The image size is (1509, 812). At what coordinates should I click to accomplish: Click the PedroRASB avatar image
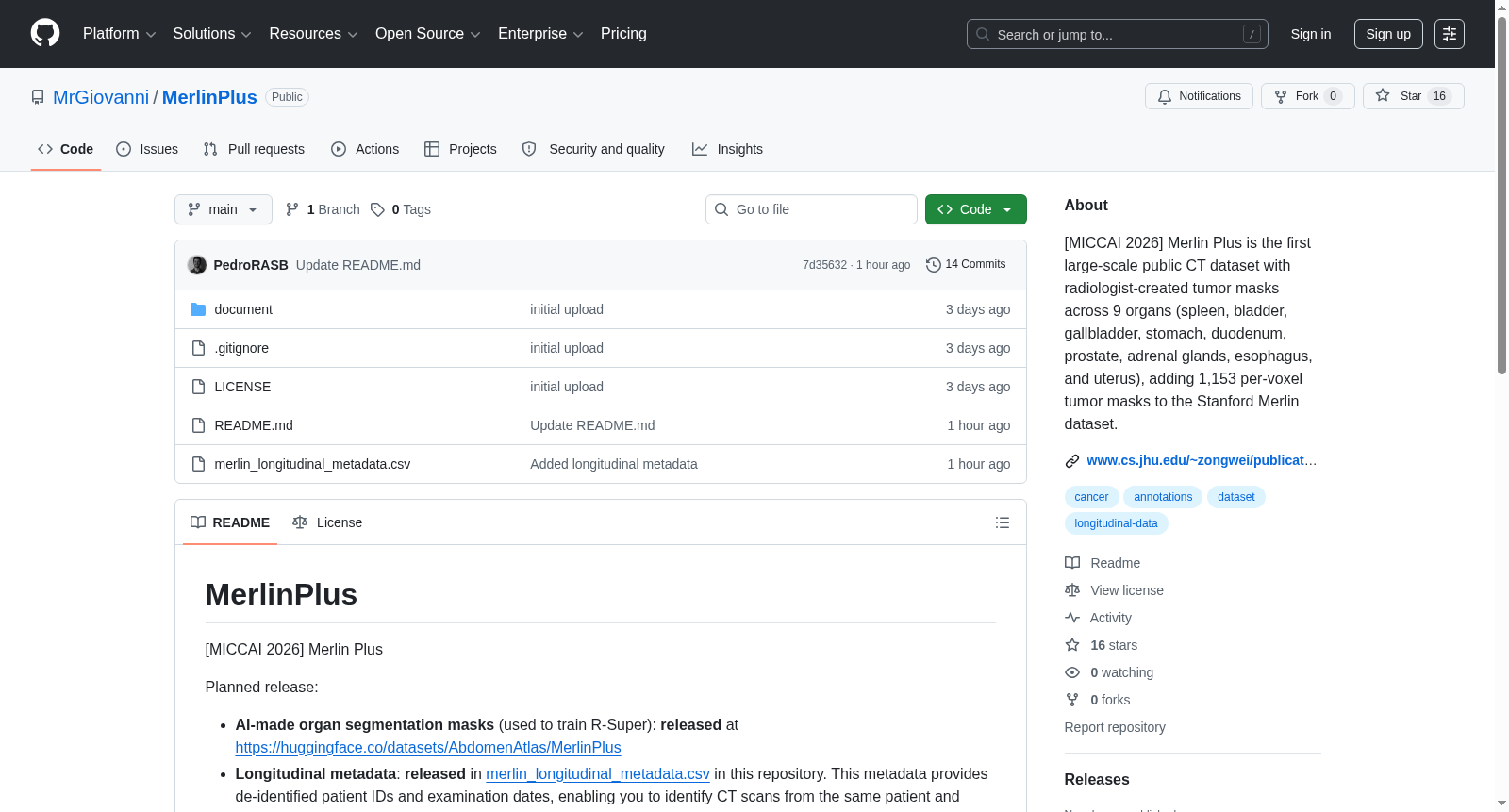tap(197, 265)
